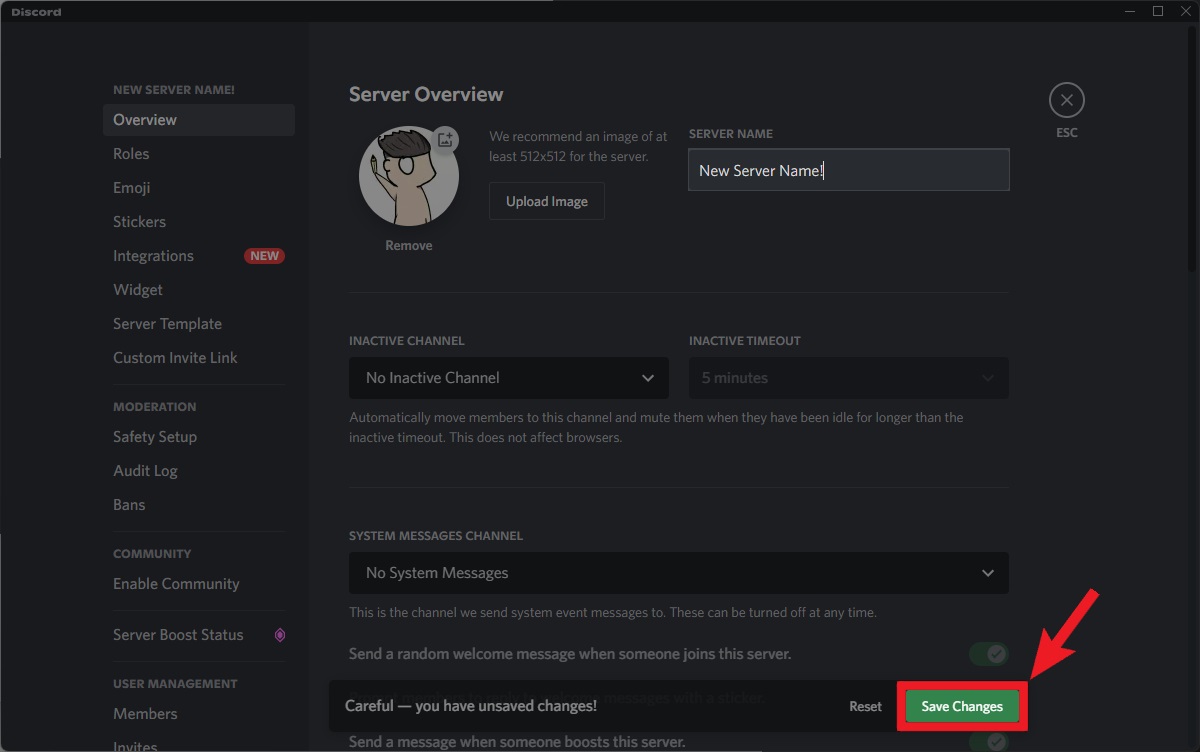Disable random welcome messages for new members

pos(988,653)
